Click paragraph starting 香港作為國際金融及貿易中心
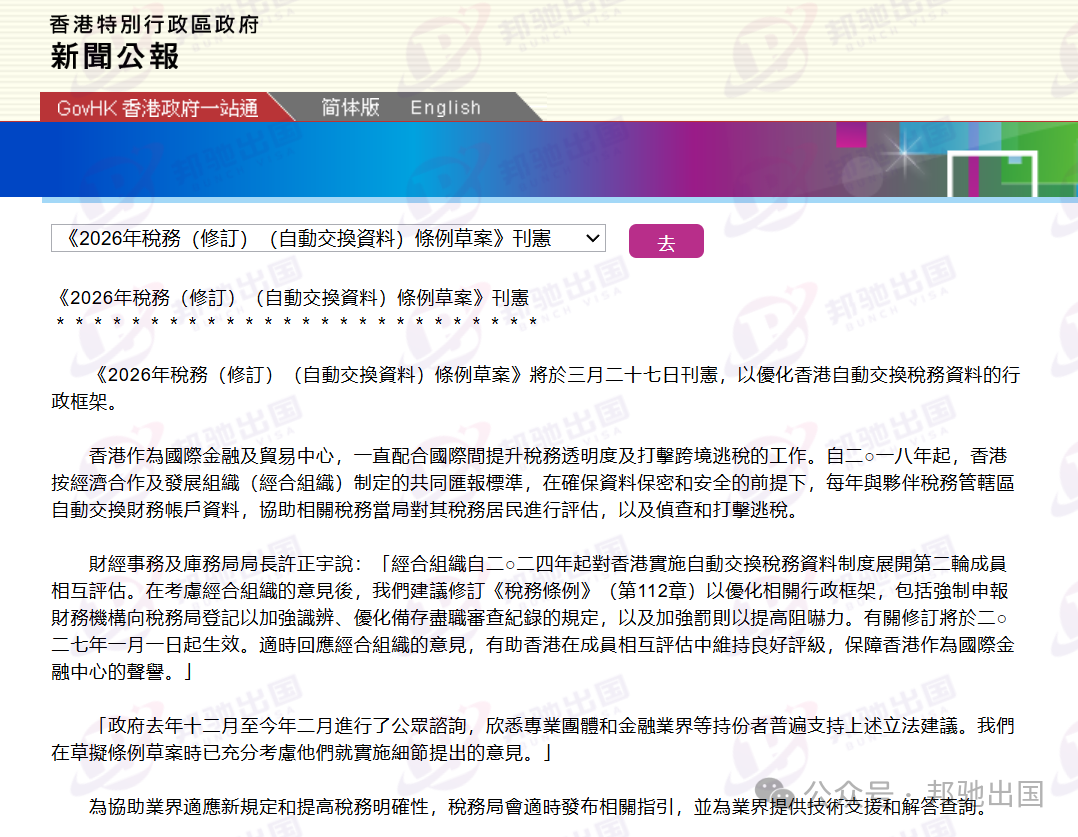The height and width of the screenshot is (837, 1078). pos(533,483)
